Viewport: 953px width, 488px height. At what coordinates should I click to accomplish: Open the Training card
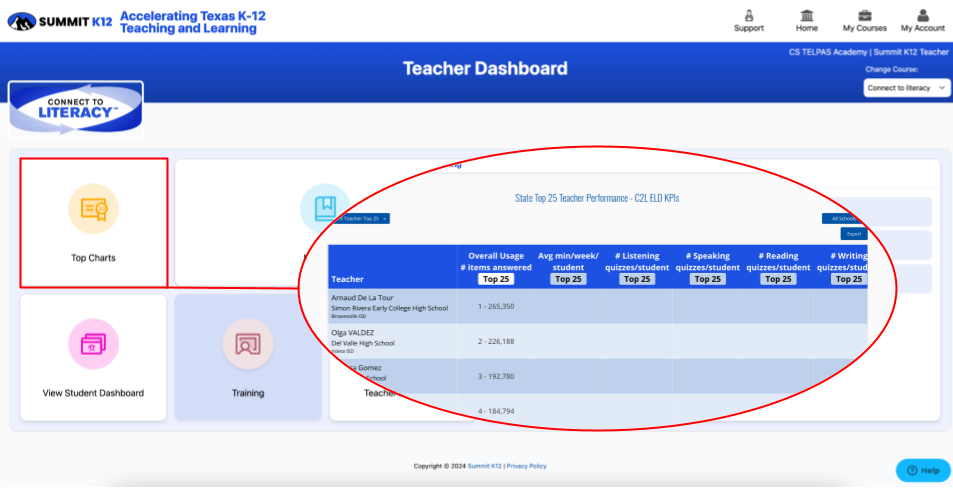(248, 358)
